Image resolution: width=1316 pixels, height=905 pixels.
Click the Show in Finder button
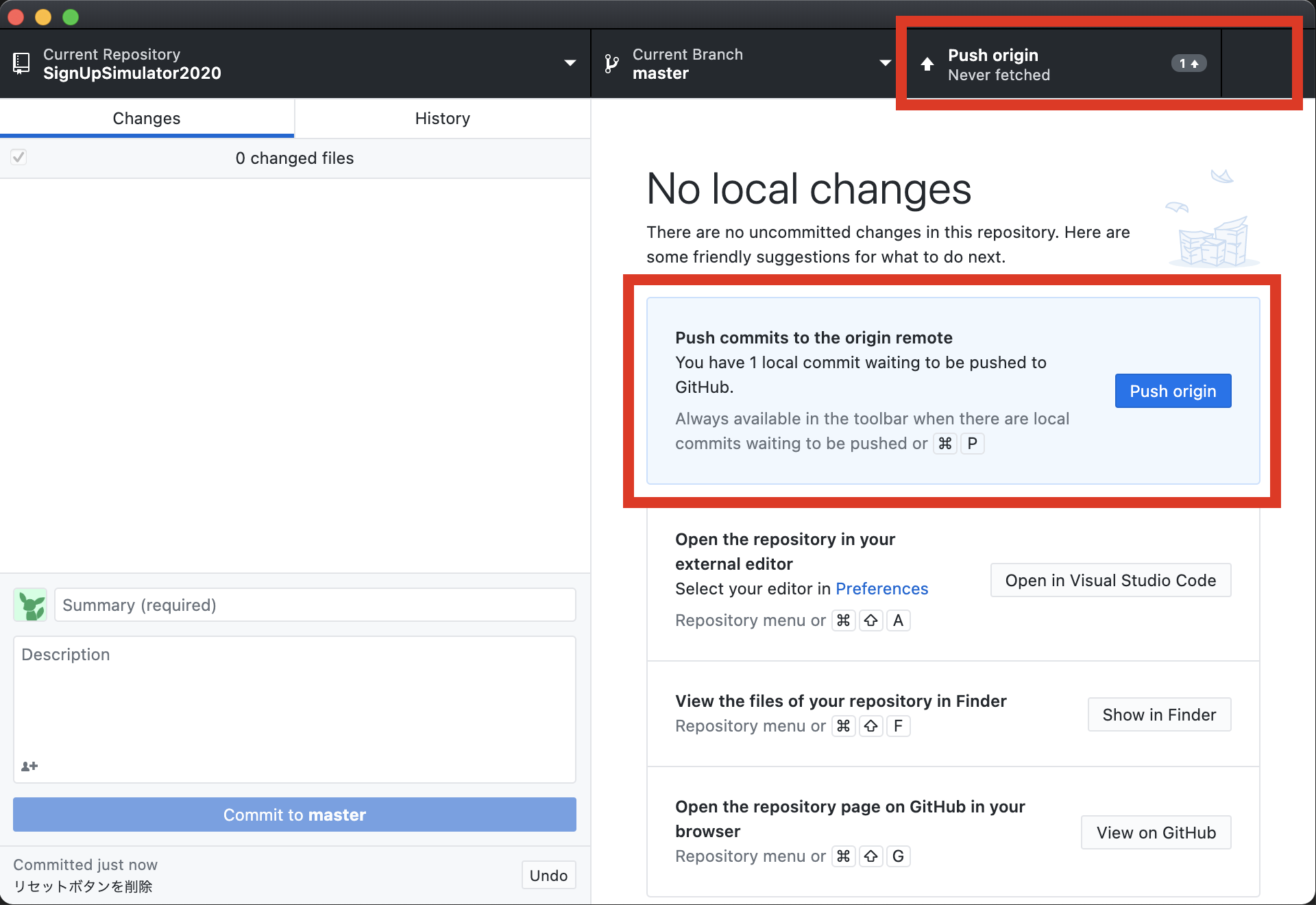(x=1158, y=715)
